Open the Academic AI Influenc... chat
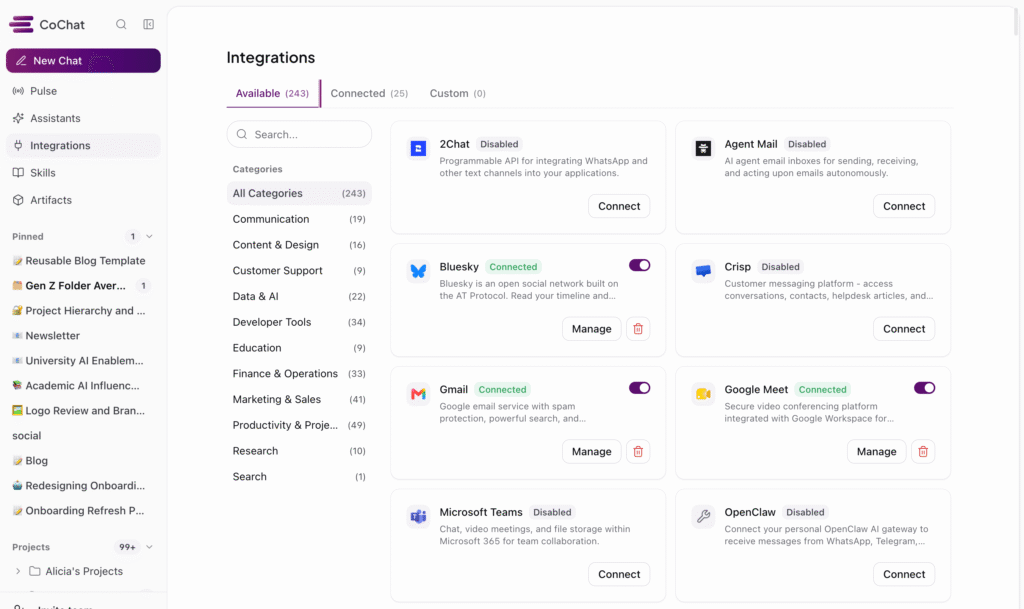Viewport: 1024px width, 609px height. click(83, 386)
